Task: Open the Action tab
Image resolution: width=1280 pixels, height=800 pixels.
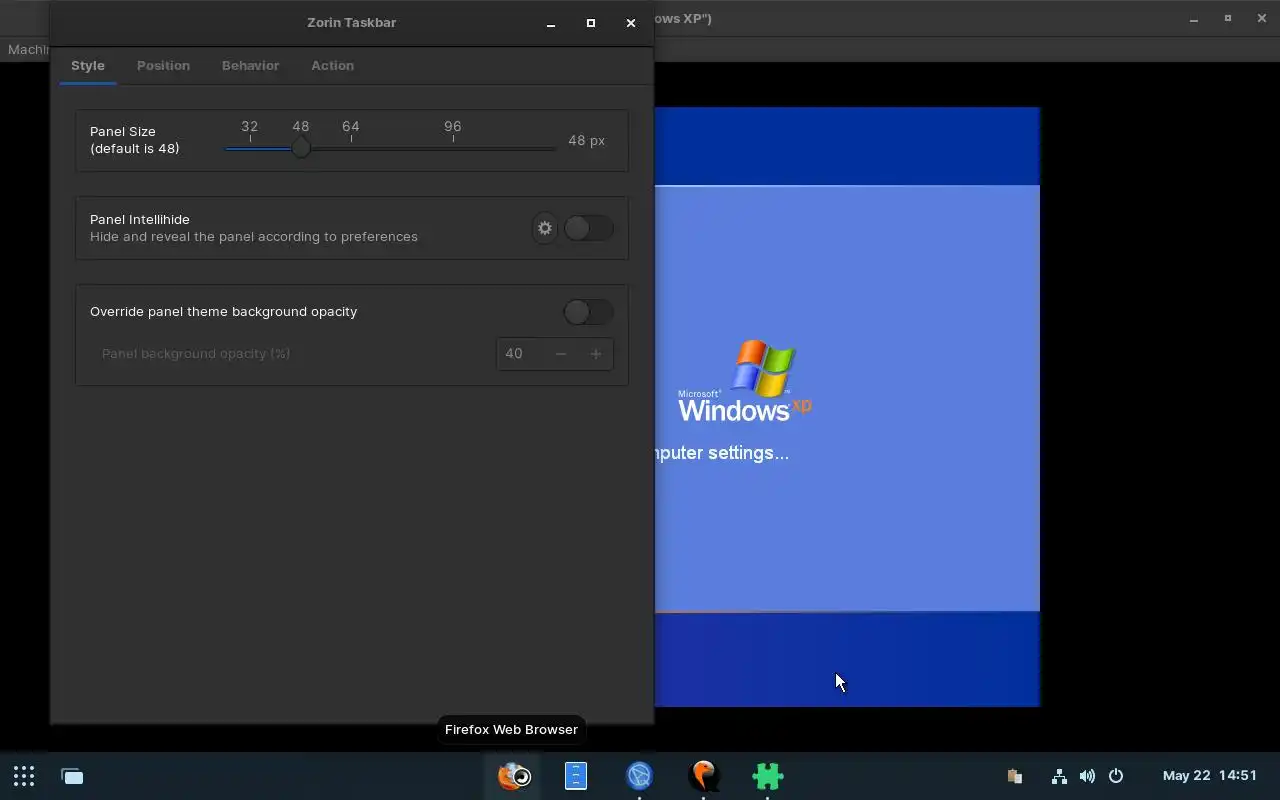Action: pyautogui.click(x=332, y=65)
